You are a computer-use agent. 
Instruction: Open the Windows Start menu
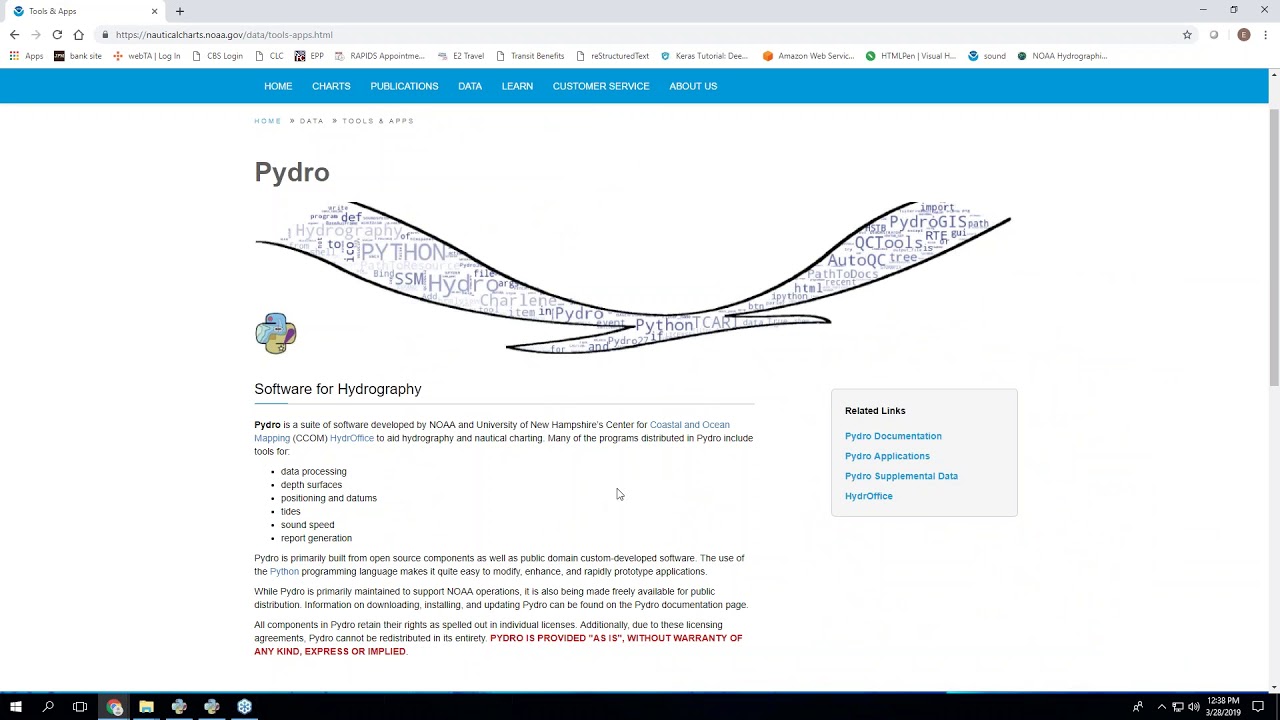pos(16,707)
